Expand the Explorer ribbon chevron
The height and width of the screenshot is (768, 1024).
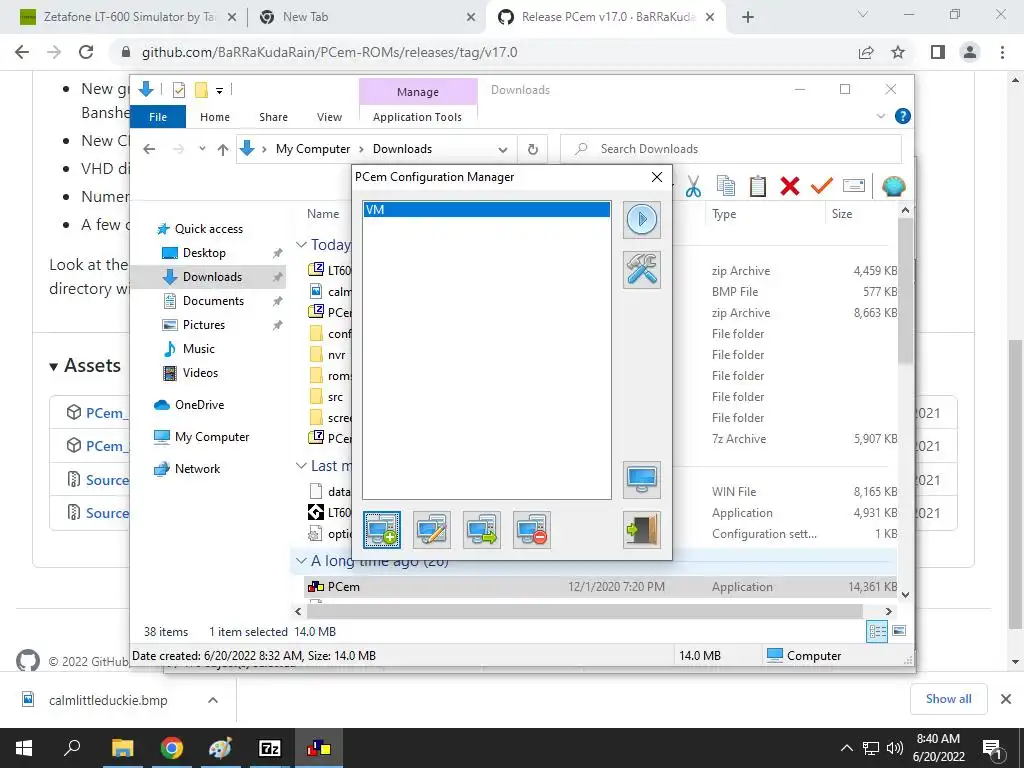click(x=881, y=116)
